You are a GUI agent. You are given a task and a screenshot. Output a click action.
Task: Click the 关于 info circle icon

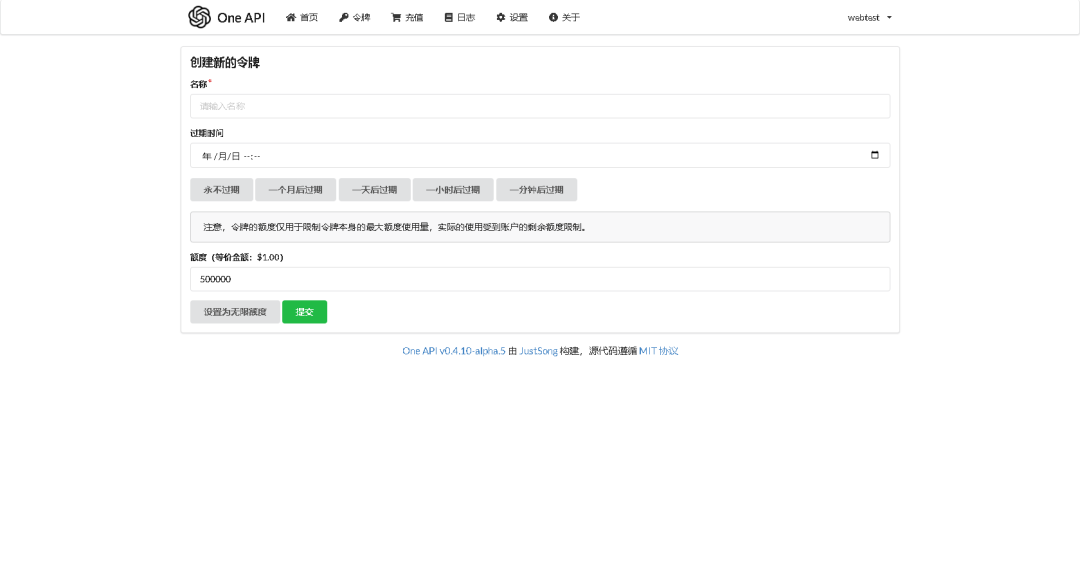click(551, 17)
